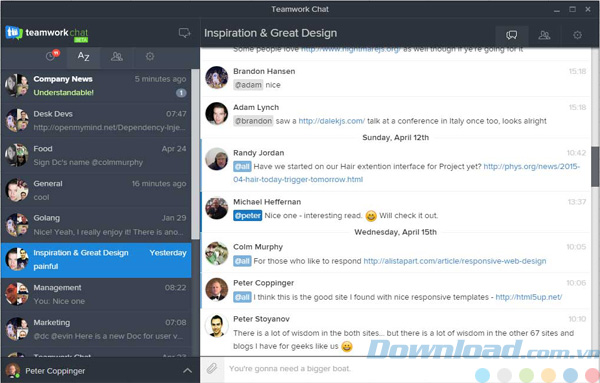Click Brandon Hansen's avatar
600x383 pixels.
tap(217, 77)
